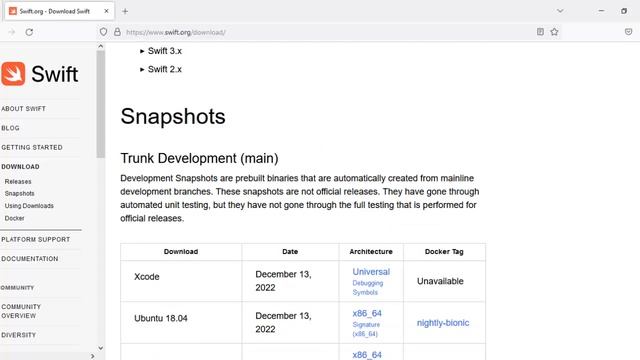This screenshot has height=360, width=640.
Task: Open the tracking protection shield icon
Action: (103, 32)
